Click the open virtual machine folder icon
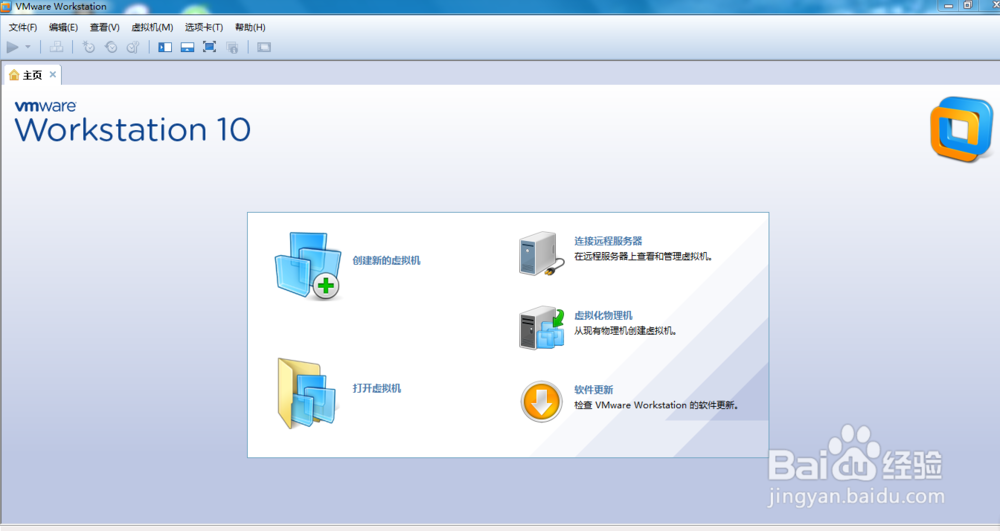Image resolution: width=1000 pixels, height=531 pixels. (x=307, y=393)
